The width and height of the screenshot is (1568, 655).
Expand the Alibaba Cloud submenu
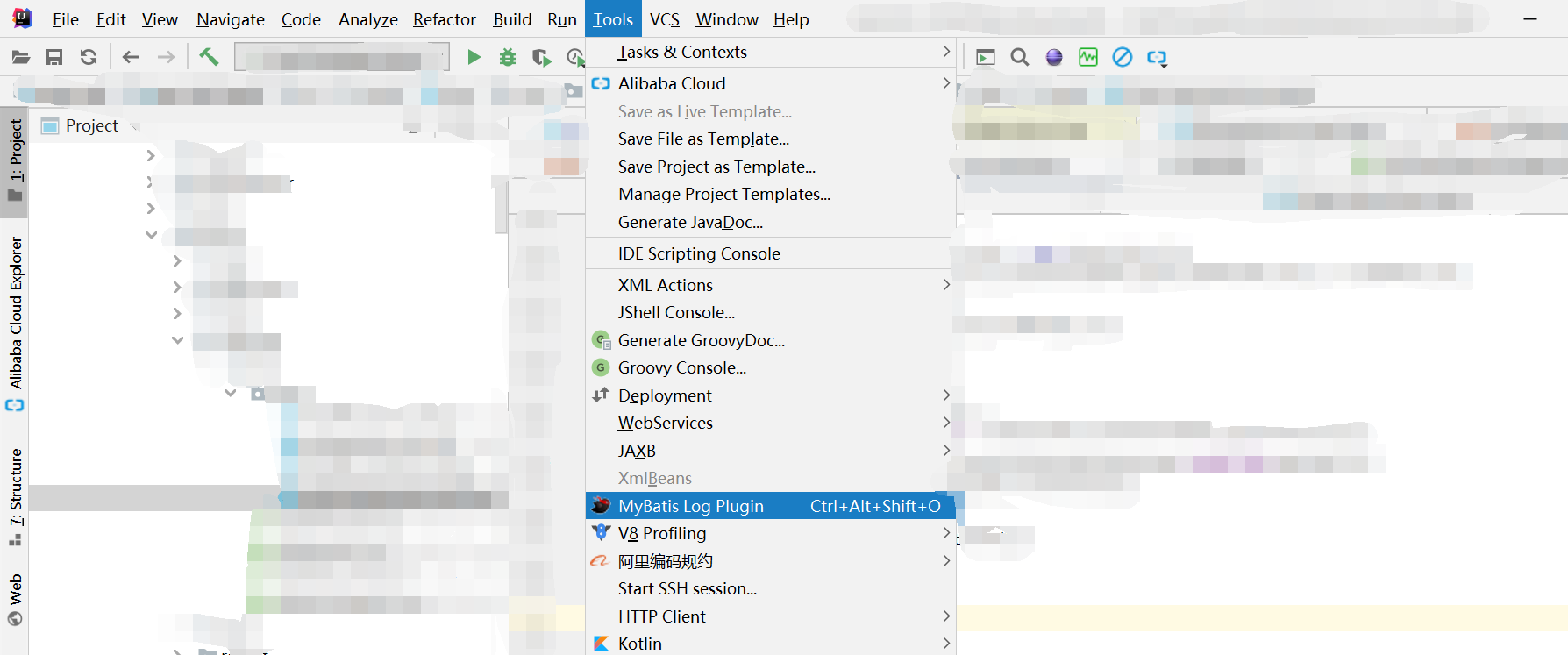771,83
